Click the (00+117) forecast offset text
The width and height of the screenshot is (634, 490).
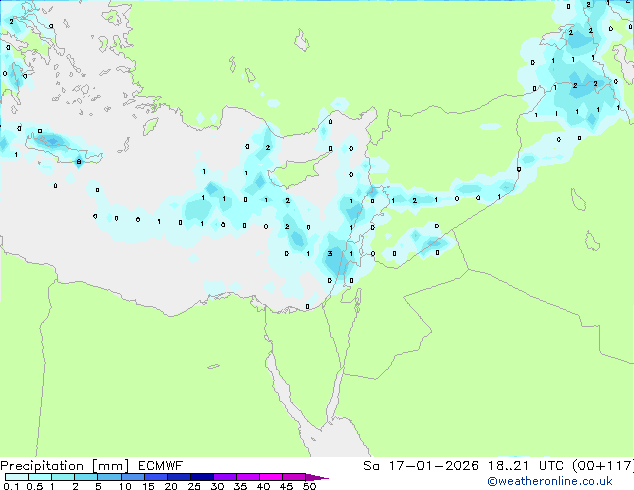(603, 466)
